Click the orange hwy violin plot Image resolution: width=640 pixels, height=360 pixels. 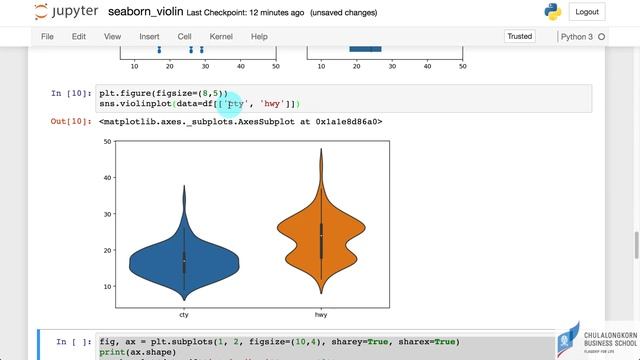pyautogui.click(x=321, y=229)
